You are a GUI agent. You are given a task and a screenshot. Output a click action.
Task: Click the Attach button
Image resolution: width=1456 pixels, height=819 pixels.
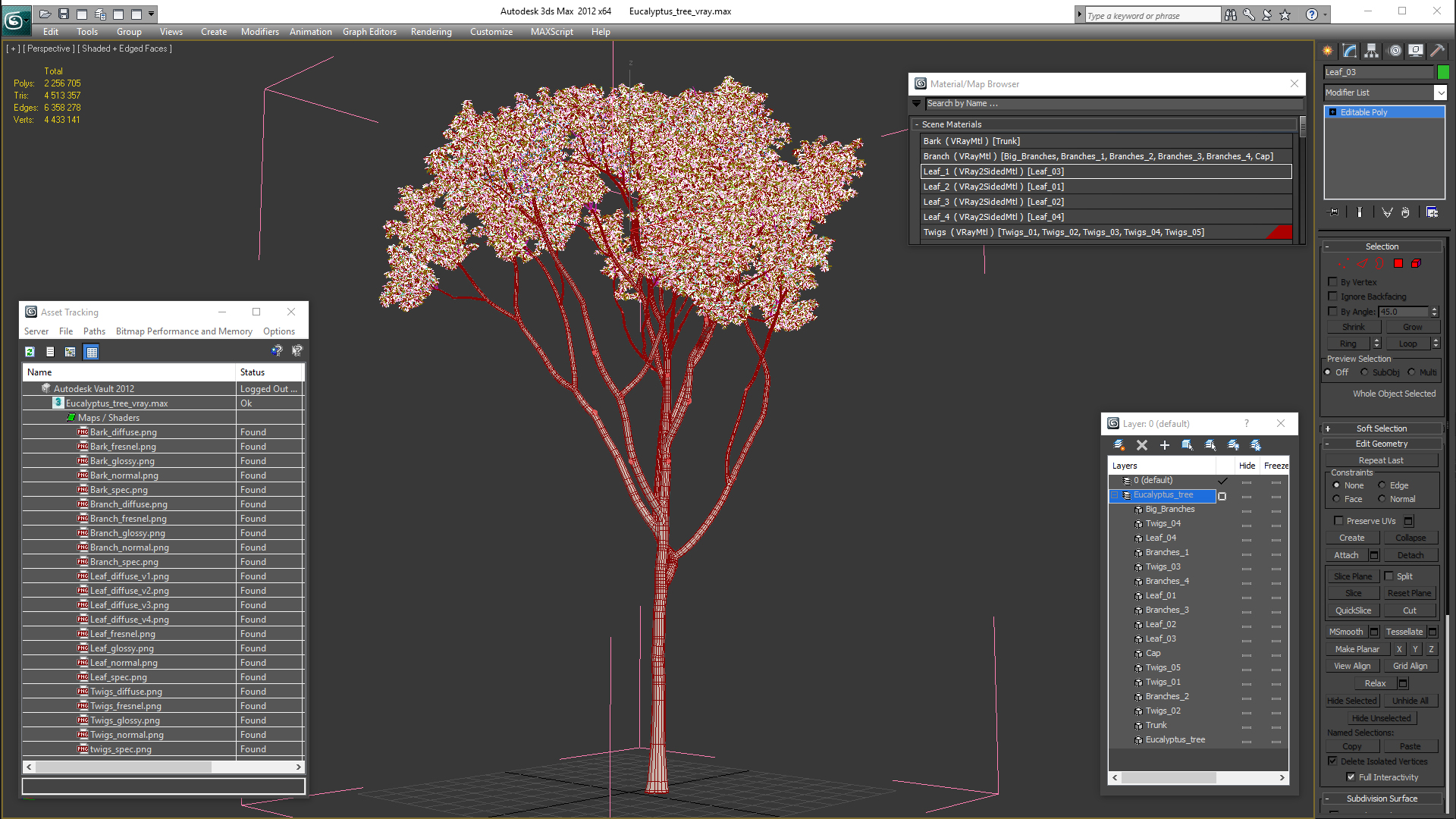click(x=1346, y=555)
